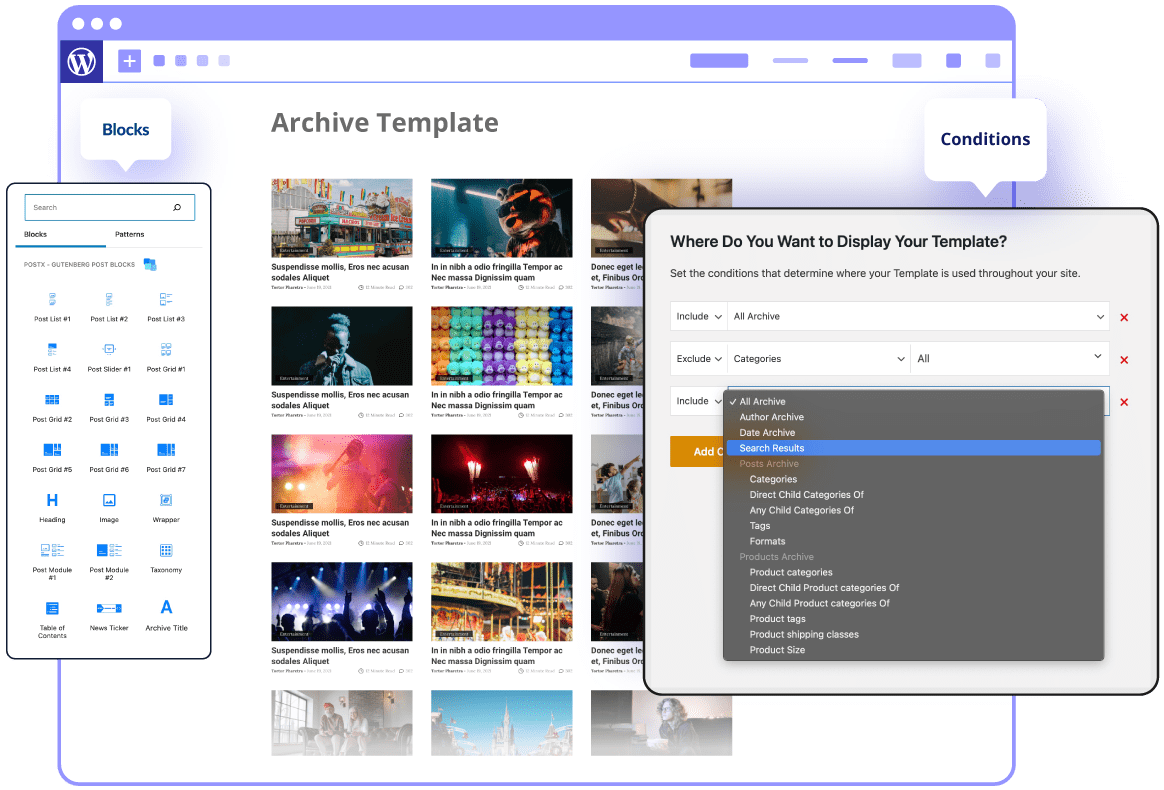Pick the Post Grid #3 block icon
The image size is (1164, 790).
pyautogui.click(x=109, y=399)
